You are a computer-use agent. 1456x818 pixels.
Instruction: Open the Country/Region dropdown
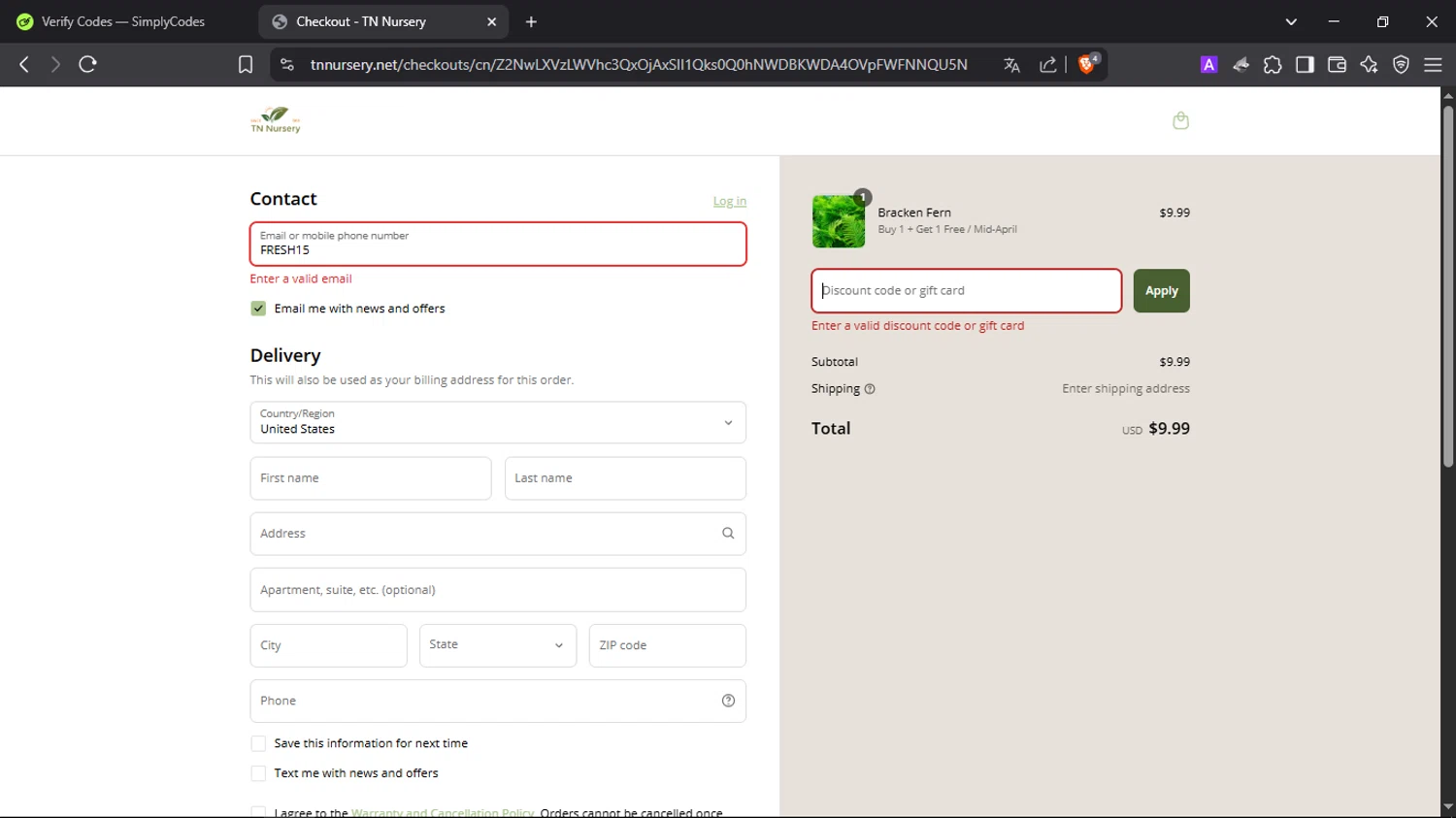(498, 422)
